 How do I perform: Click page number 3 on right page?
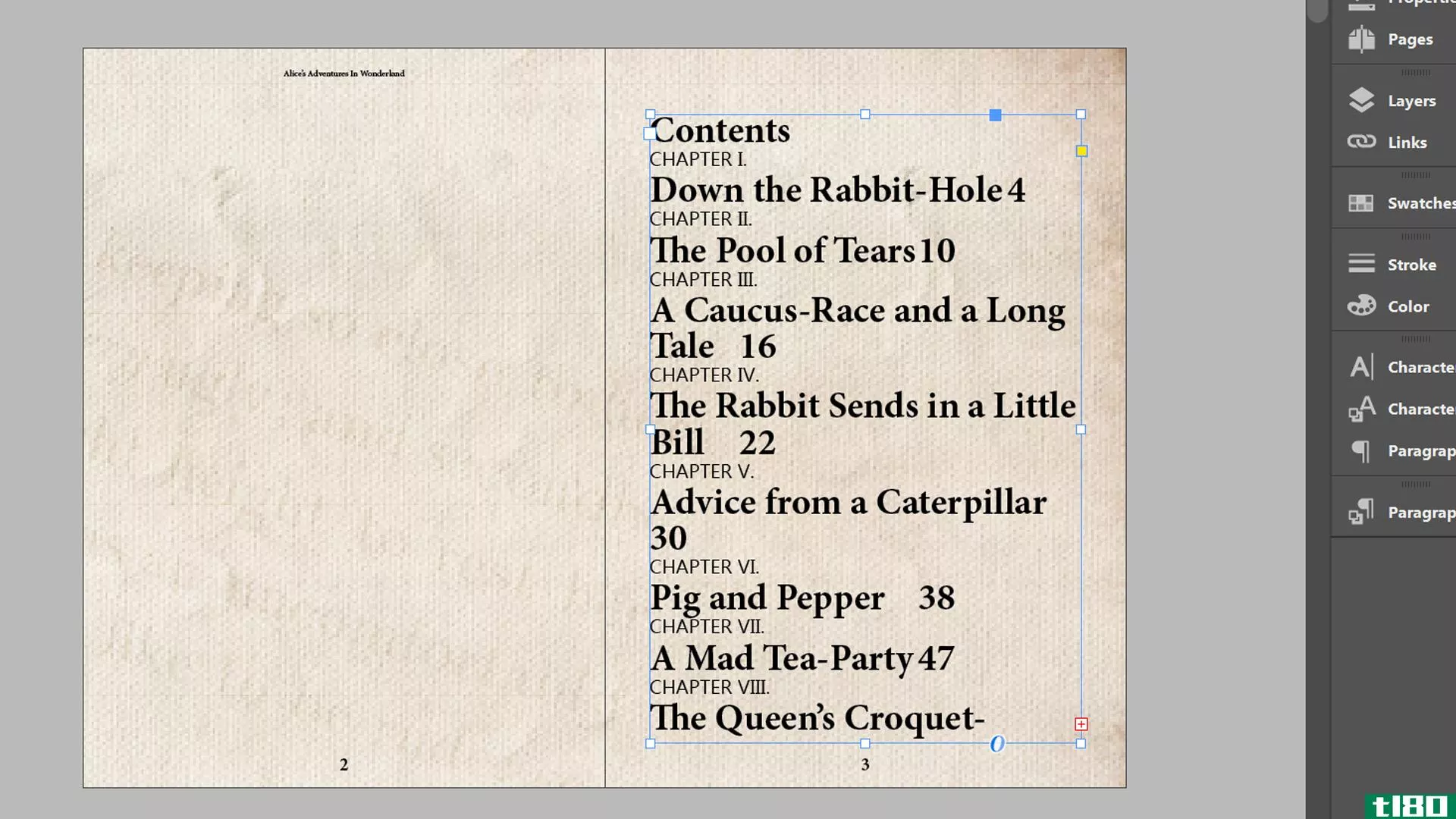pos(865,765)
